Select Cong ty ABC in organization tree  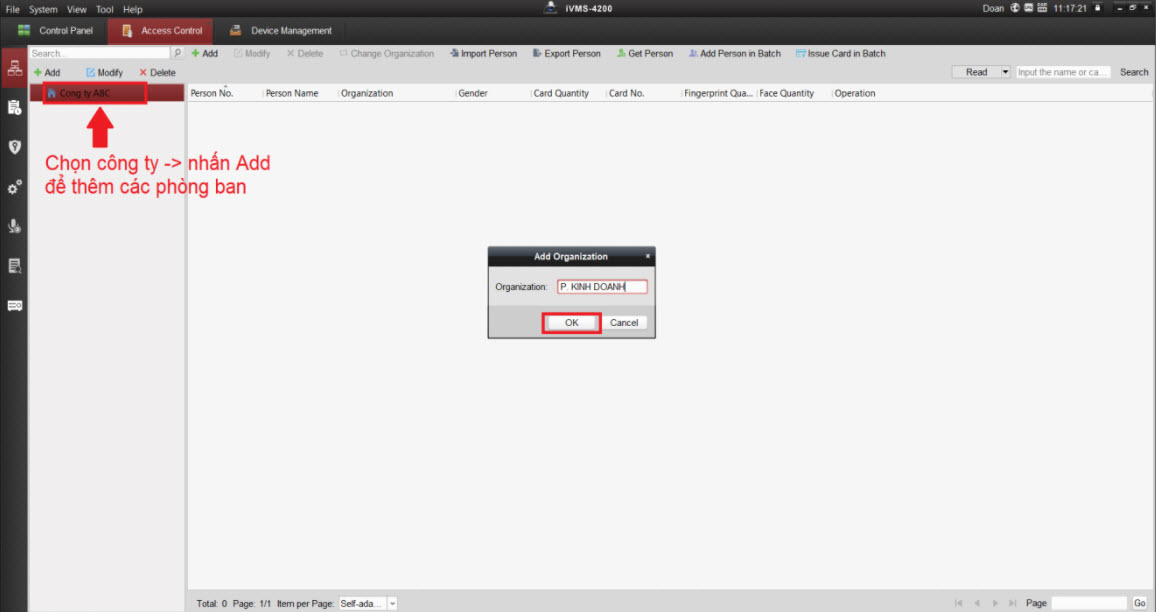point(85,93)
